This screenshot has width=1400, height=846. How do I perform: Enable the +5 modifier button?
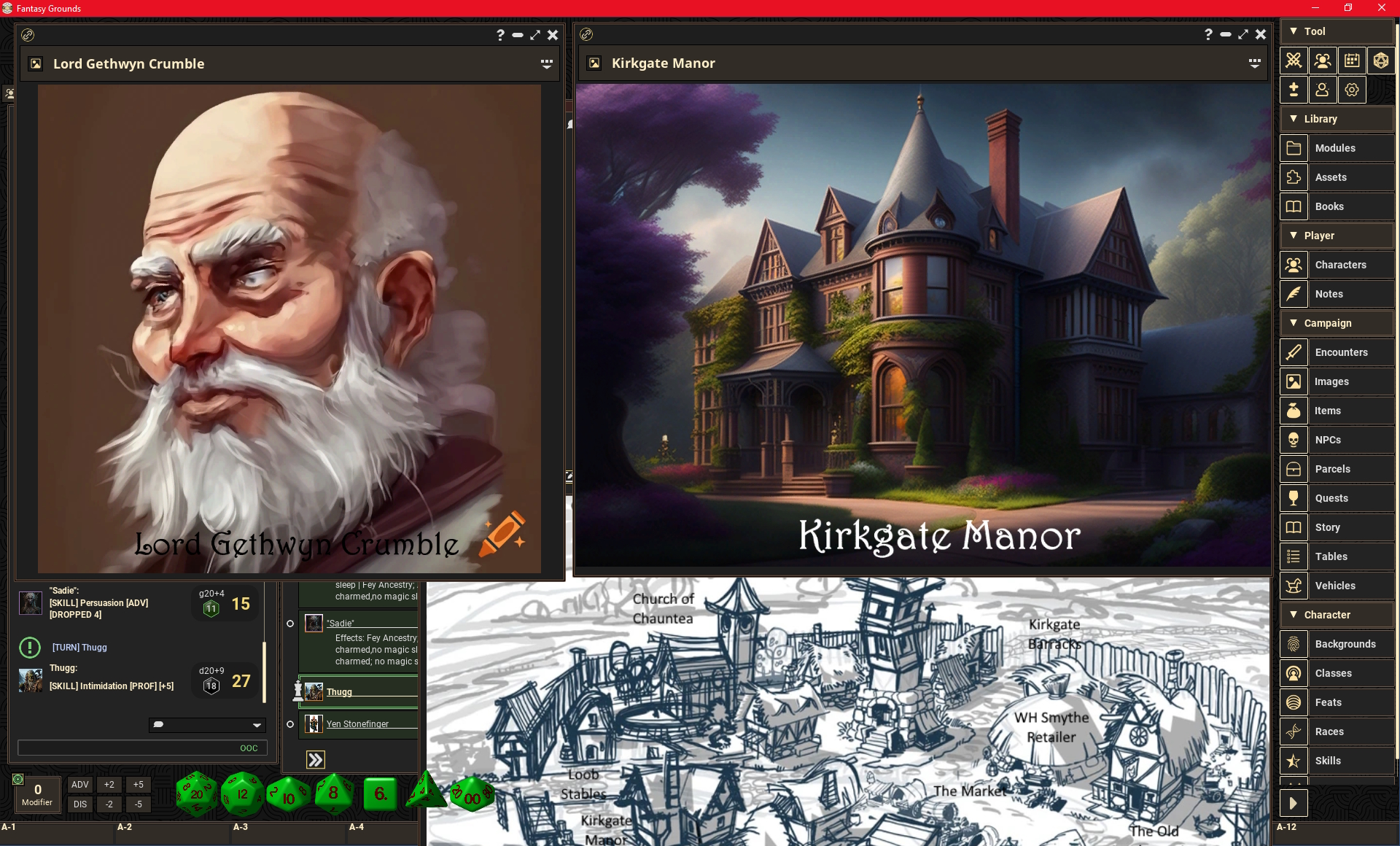click(x=139, y=785)
